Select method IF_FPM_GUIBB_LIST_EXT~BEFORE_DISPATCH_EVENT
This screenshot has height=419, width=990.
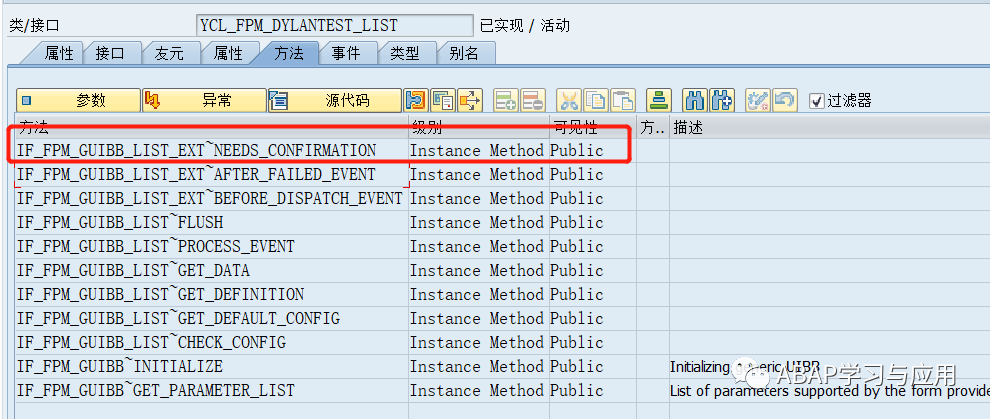(210, 199)
